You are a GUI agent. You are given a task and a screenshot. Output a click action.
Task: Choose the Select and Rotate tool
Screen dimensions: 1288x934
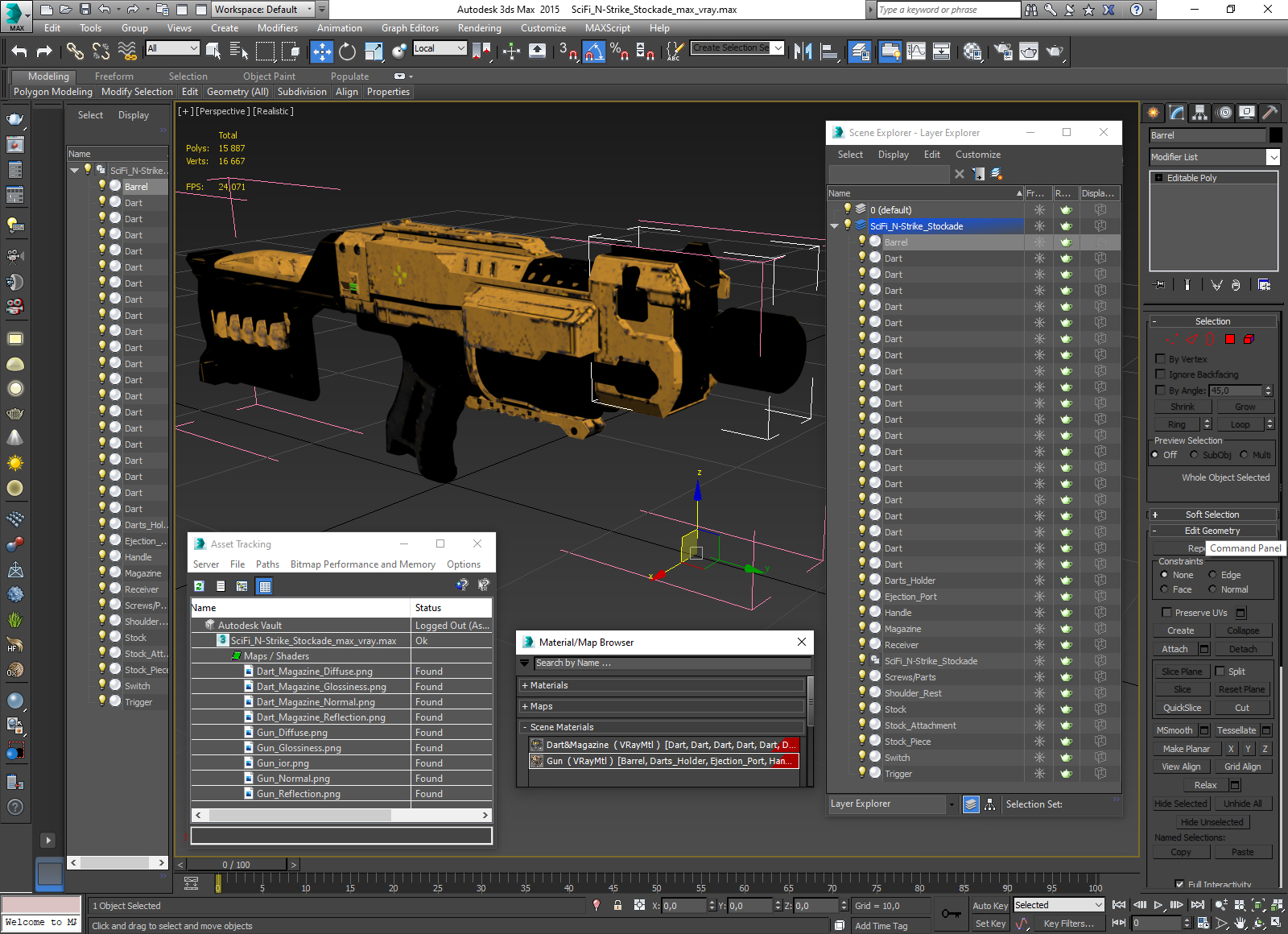347,52
